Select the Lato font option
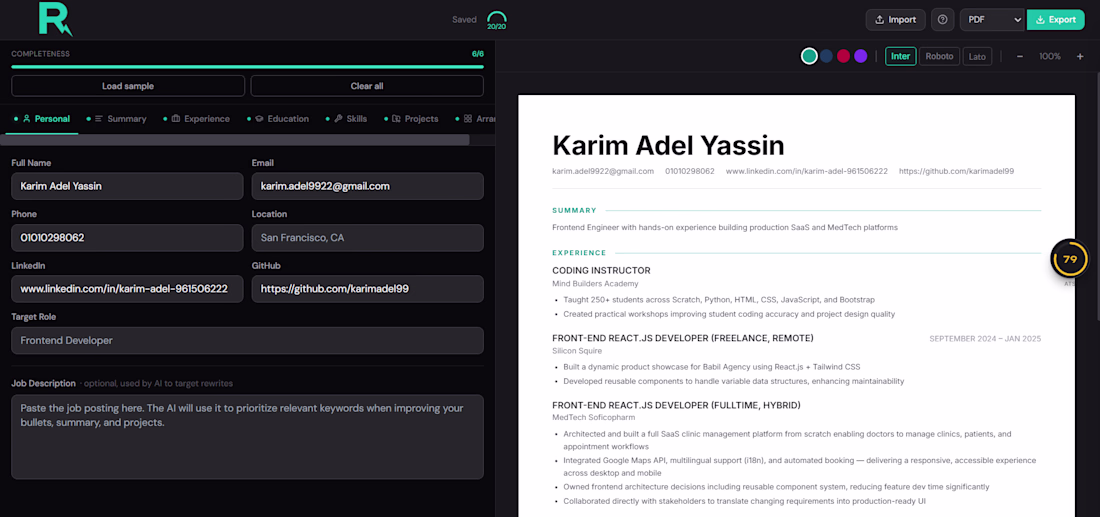This screenshot has width=1100, height=517. (x=977, y=56)
